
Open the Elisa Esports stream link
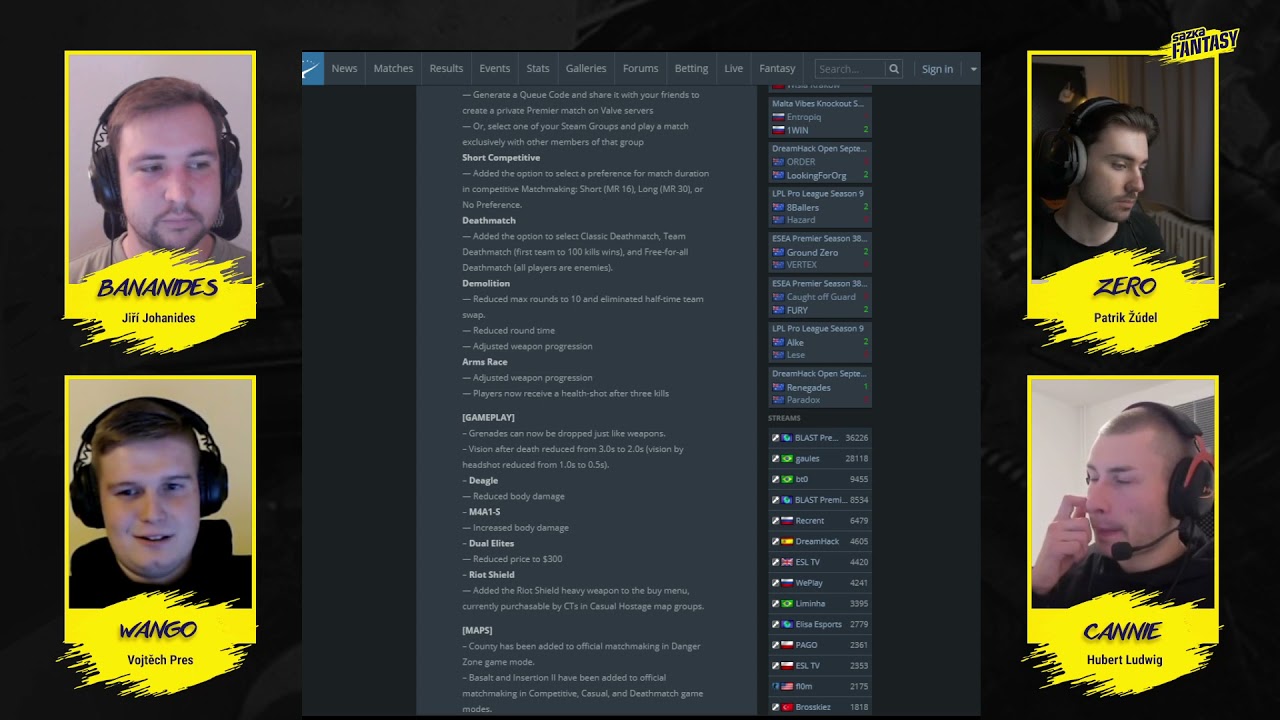pyautogui.click(x=820, y=624)
